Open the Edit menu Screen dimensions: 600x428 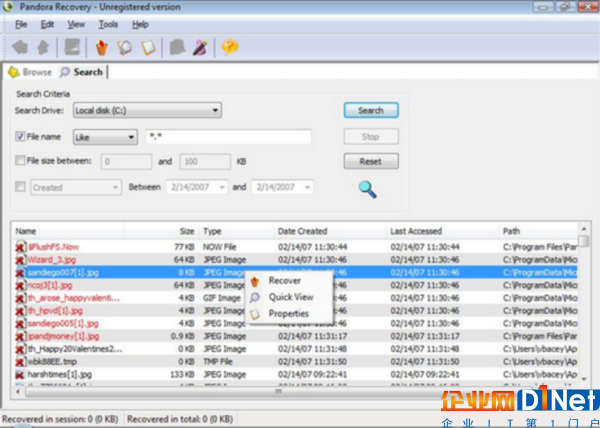click(47, 24)
